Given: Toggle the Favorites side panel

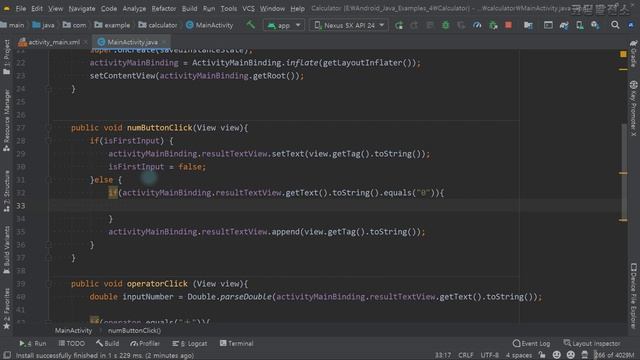Looking at the screenshot, I should coord(7,309).
